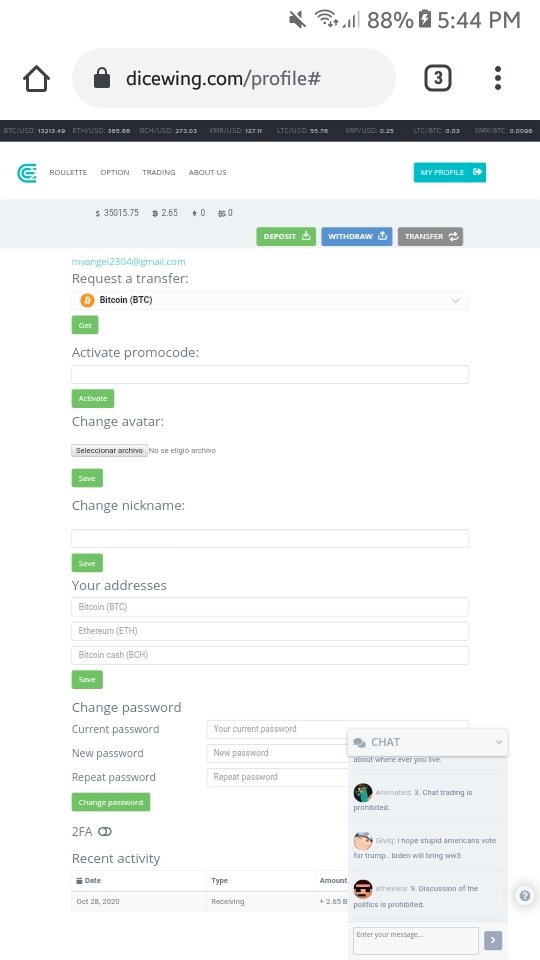This screenshot has height=960, width=540.
Task: Open the TRADING menu item
Action: point(159,173)
